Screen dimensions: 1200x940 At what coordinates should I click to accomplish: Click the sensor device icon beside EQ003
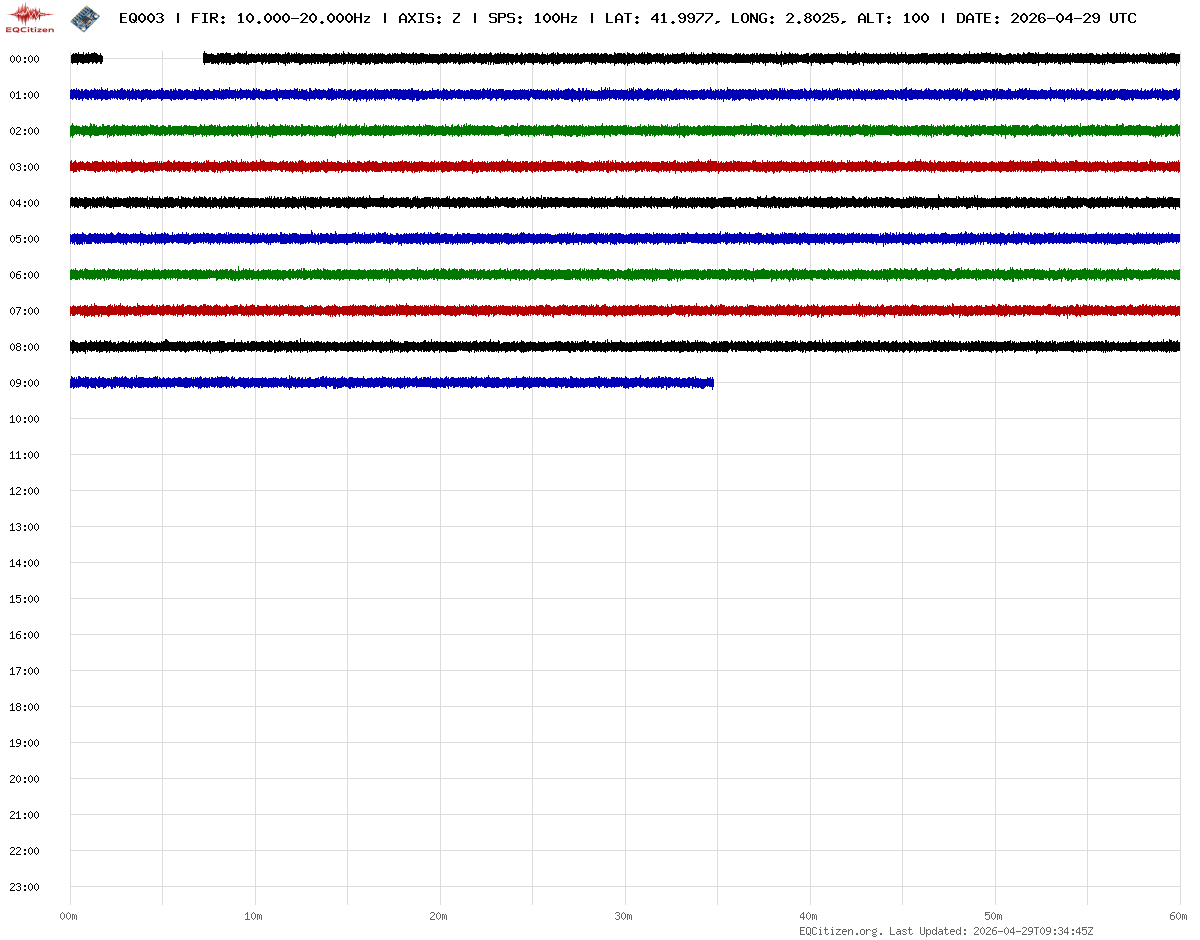(x=85, y=18)
